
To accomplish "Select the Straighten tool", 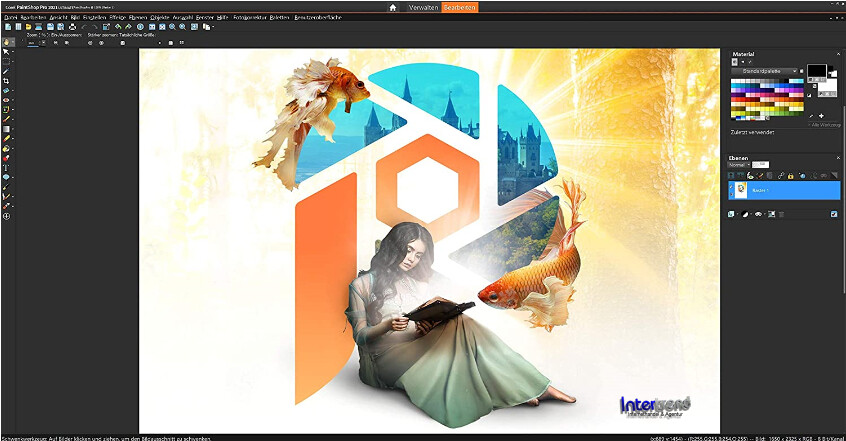I will coord(6,90).
